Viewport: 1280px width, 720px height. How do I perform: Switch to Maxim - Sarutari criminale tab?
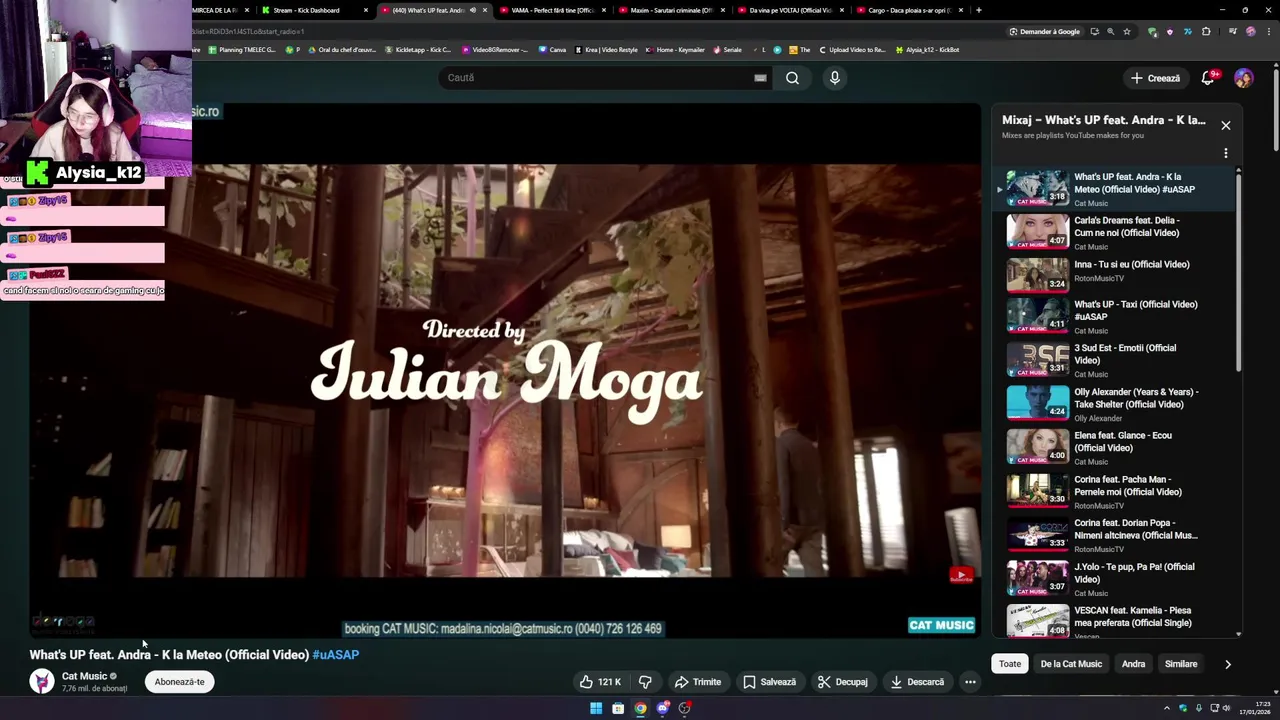671,10
